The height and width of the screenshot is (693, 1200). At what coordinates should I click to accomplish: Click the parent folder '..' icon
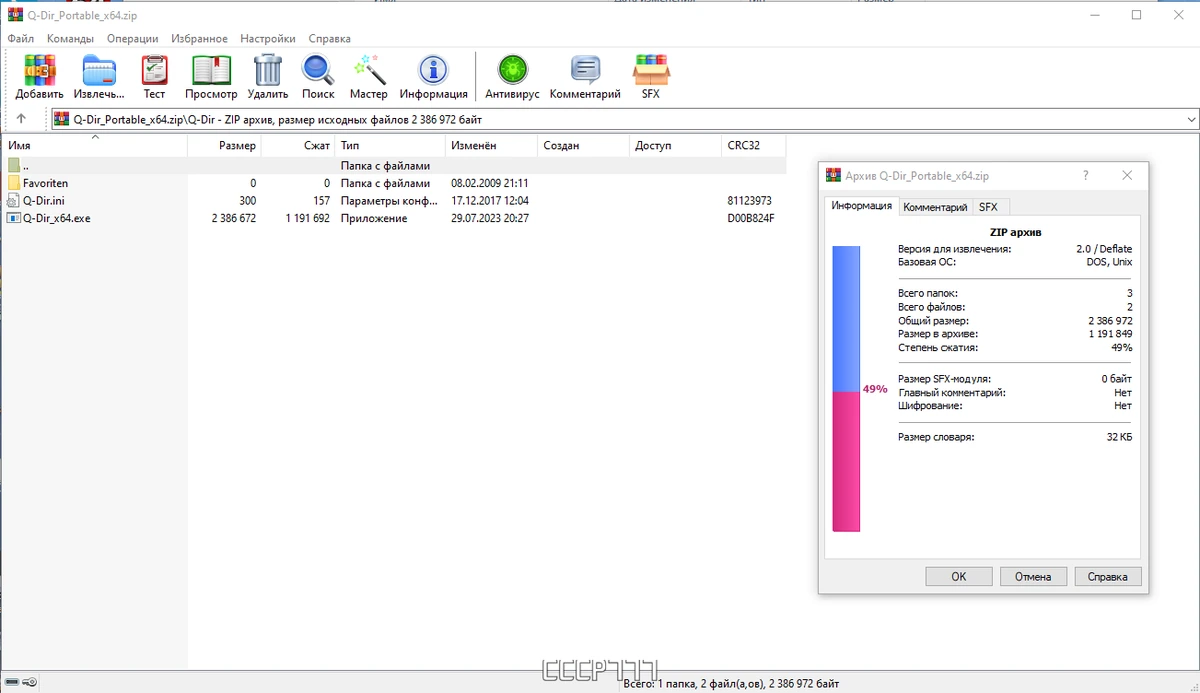click(x=14, y=165)
